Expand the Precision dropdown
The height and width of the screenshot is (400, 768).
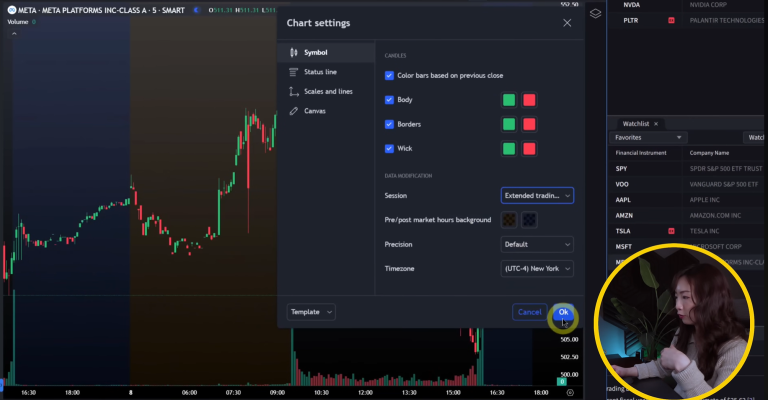coord(537,244)
